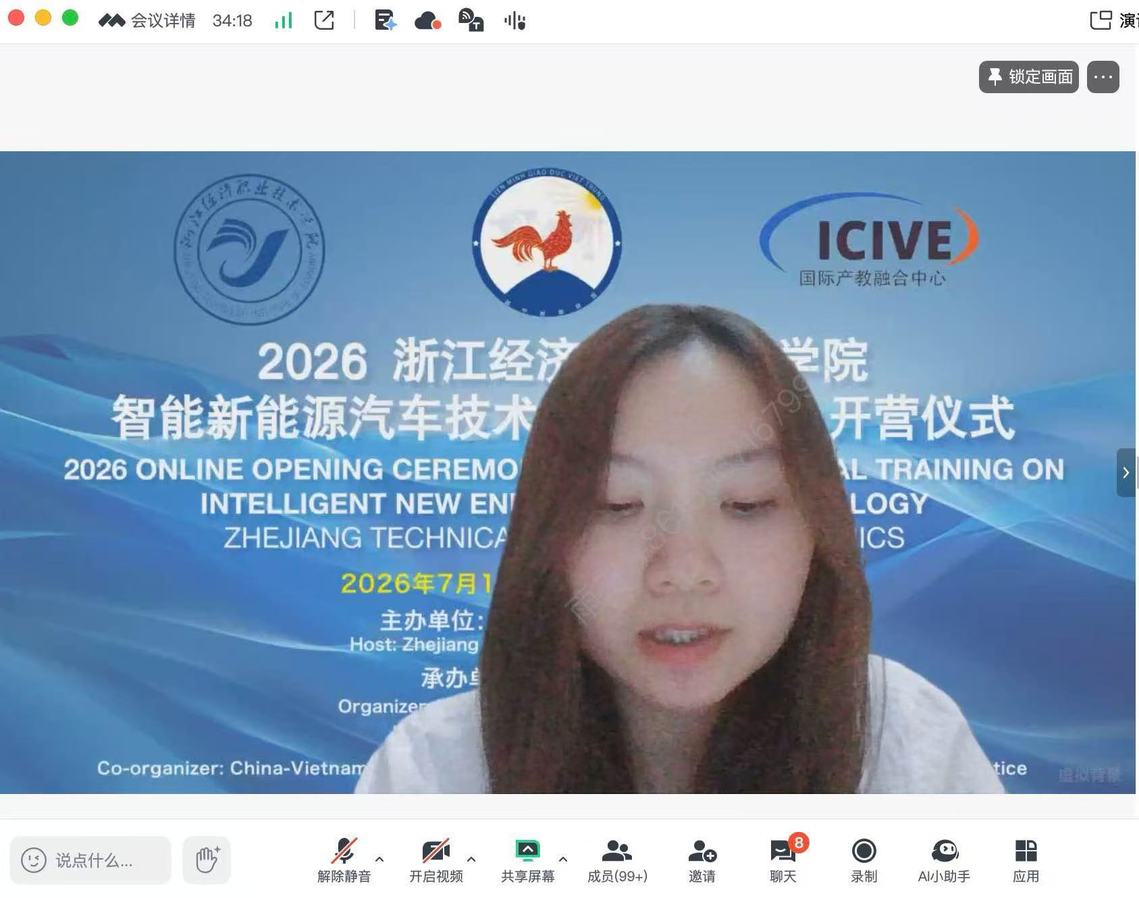Open the three-dot more options on video
The image size is (1139, 898).
click(x=1103, y=77)
